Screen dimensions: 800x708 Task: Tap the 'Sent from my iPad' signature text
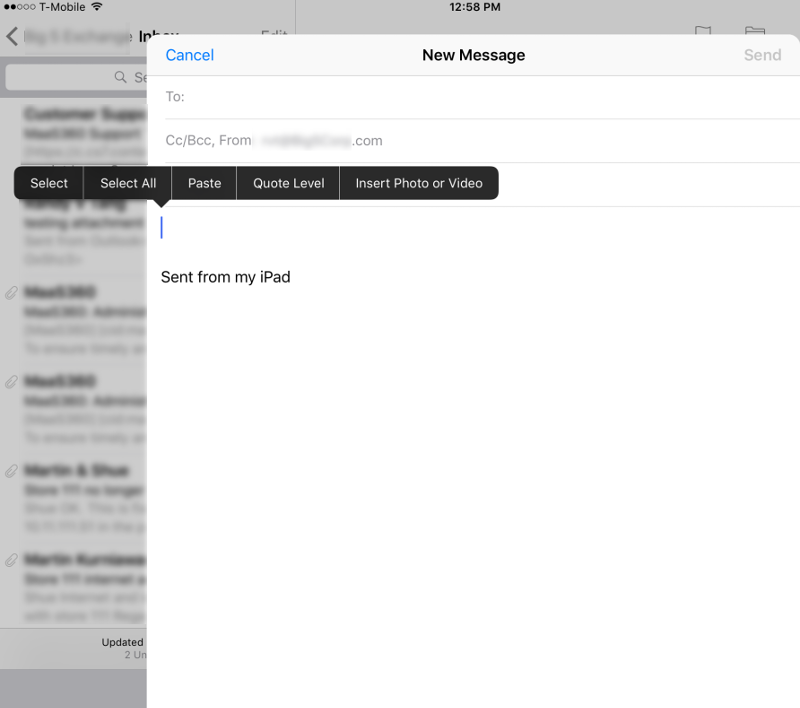pos(226,277)
